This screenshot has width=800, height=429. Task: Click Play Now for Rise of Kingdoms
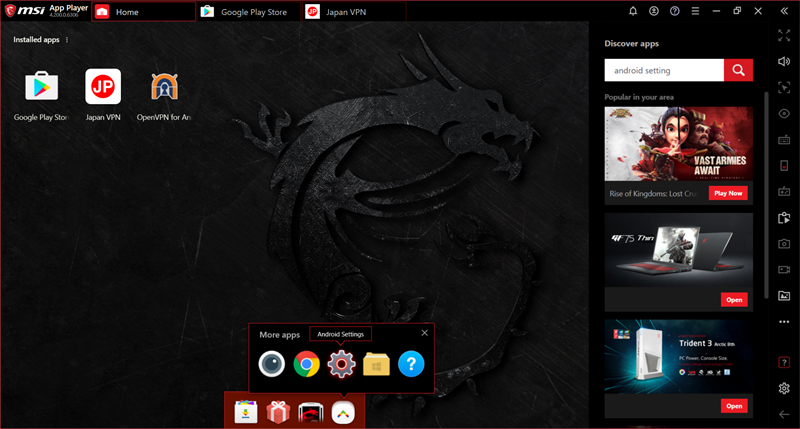pyautogui.click(x=728, y=193)
